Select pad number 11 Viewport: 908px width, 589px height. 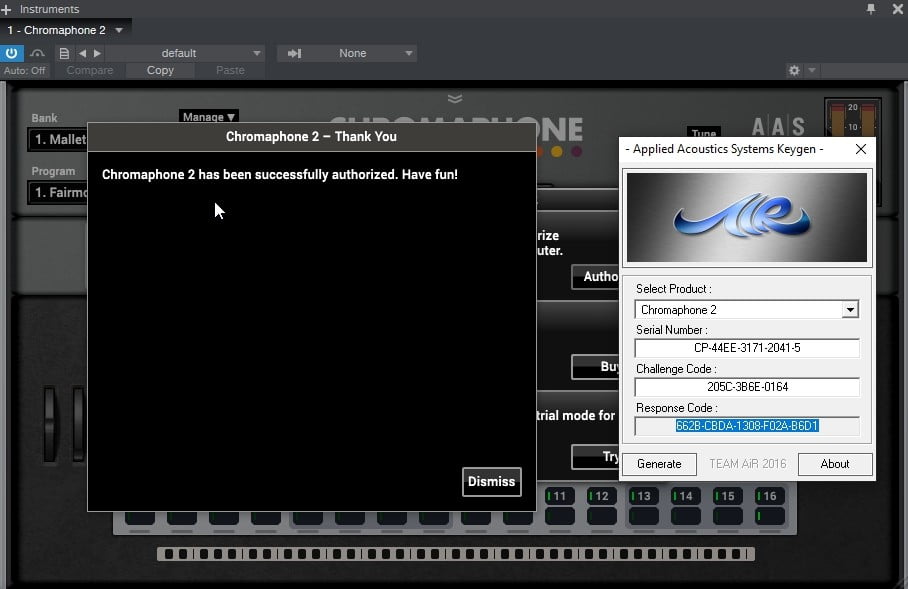(559, 496)
